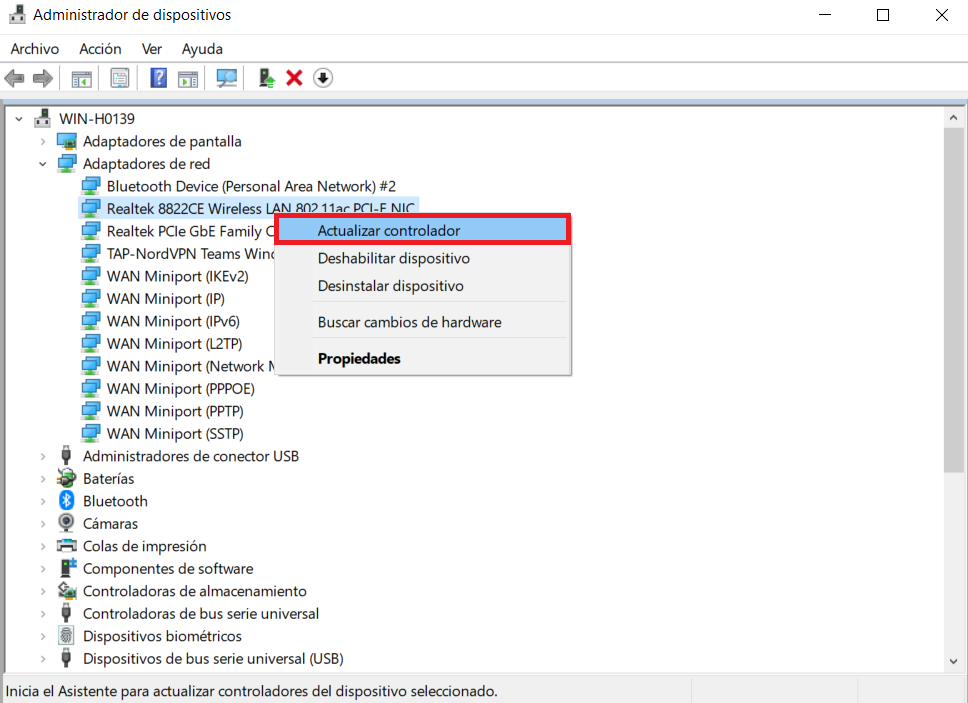
Task: Select TAP-NordVPN Teams adapter
Action: coord(190,254)
